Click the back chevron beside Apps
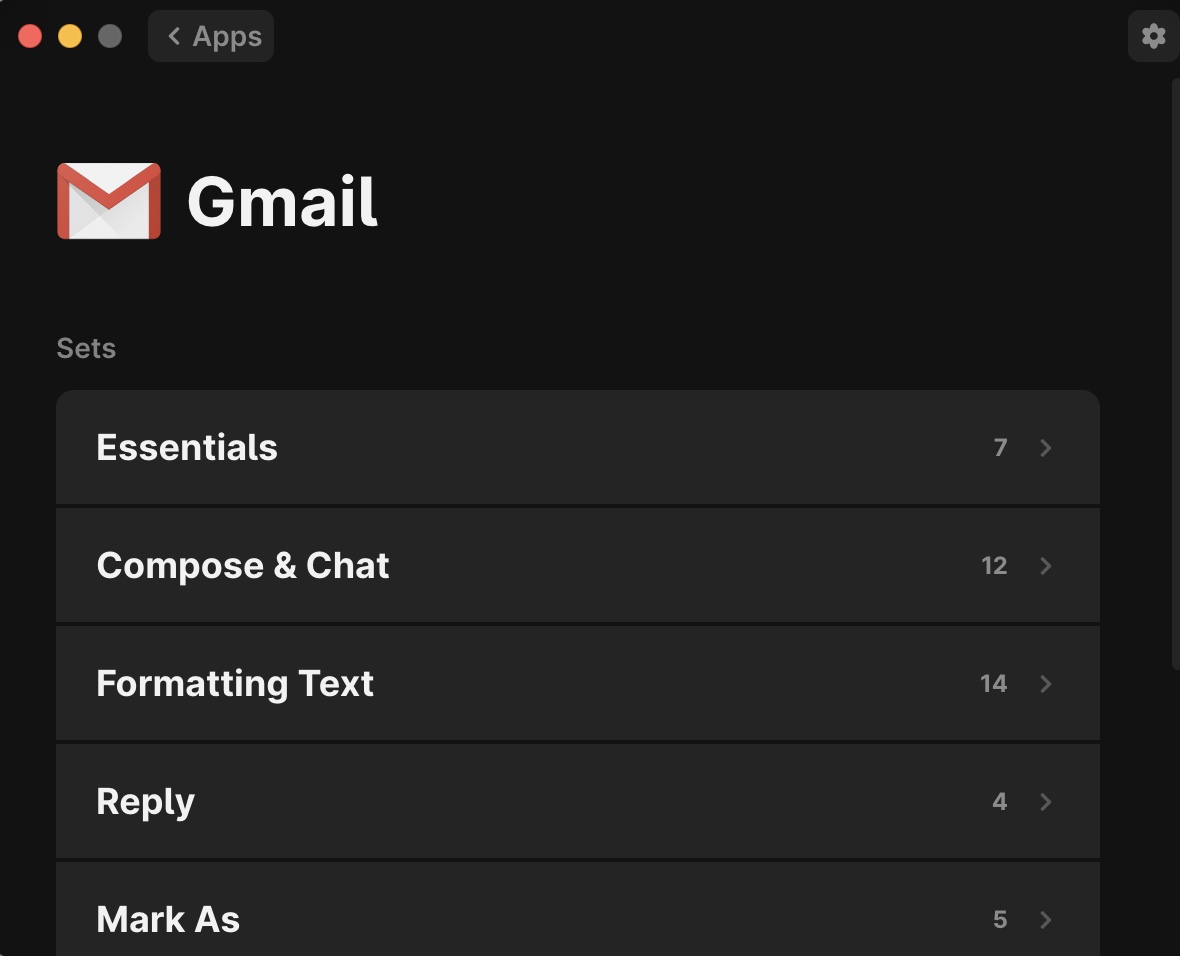This screenshot has width=1180, height=956. point(174,36)
